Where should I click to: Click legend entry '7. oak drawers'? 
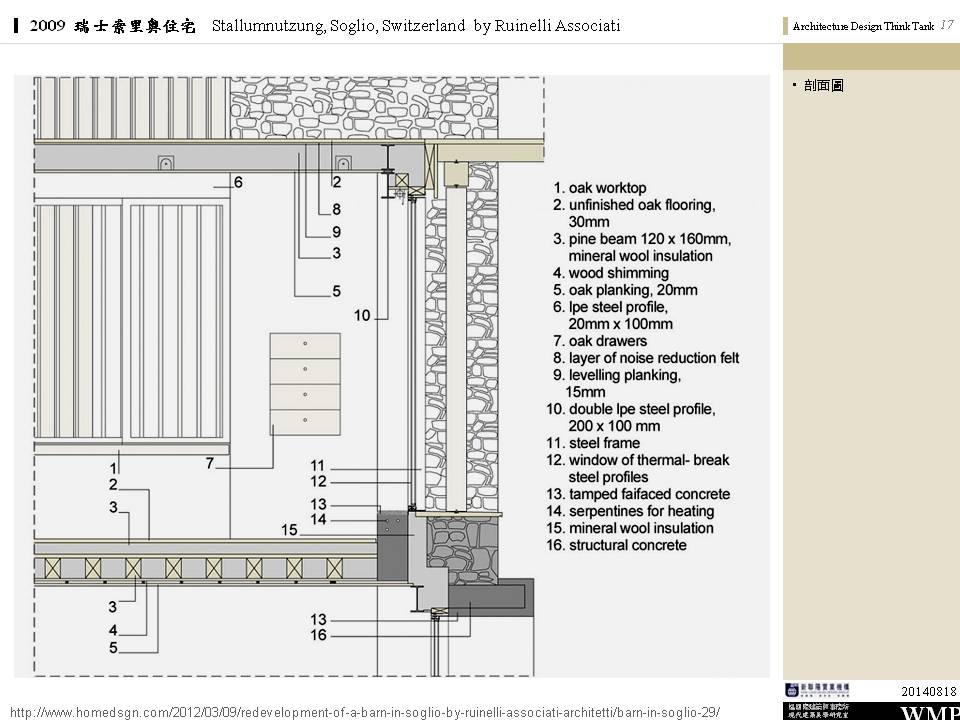click(599, 341)
